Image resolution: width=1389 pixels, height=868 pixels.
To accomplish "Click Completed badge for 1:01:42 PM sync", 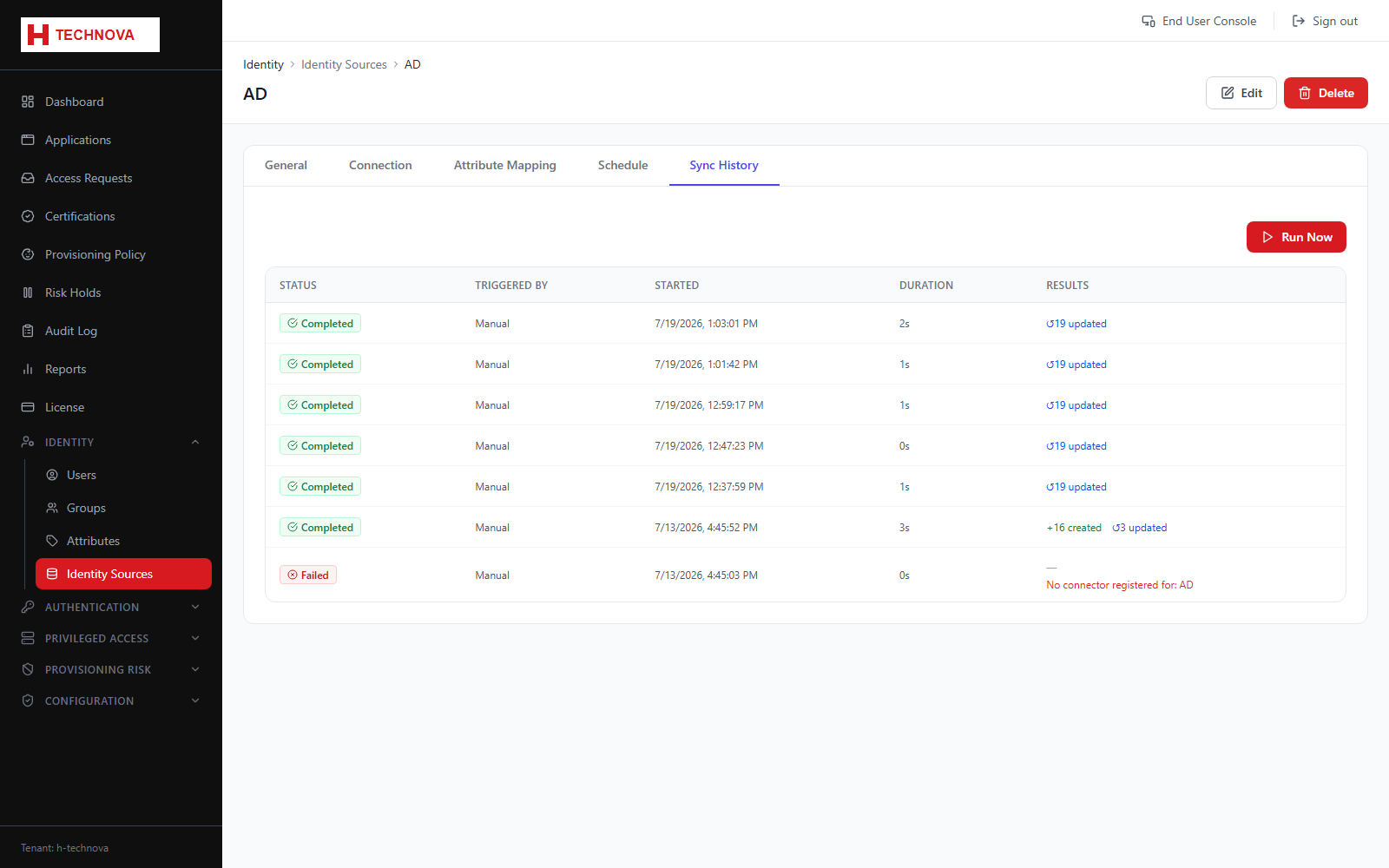I will 320,365.
